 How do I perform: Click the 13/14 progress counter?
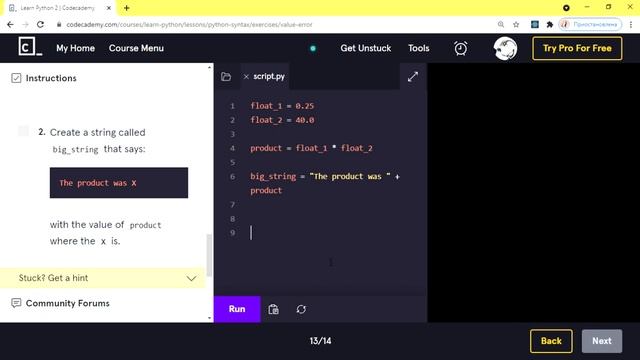pos(320,341)
